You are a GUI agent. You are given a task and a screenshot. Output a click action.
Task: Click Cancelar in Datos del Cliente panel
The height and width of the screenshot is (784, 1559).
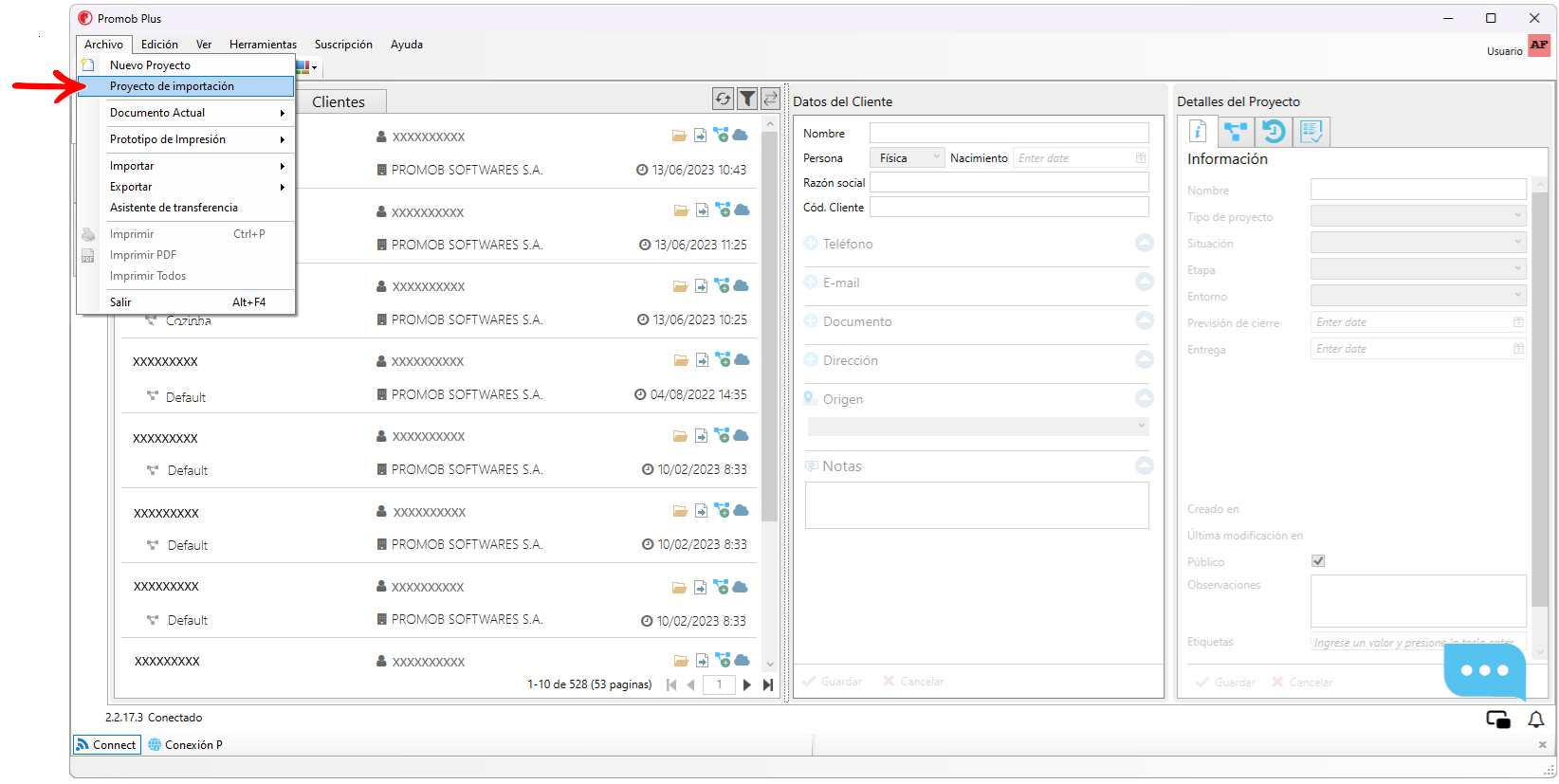[x=913, y=682]
